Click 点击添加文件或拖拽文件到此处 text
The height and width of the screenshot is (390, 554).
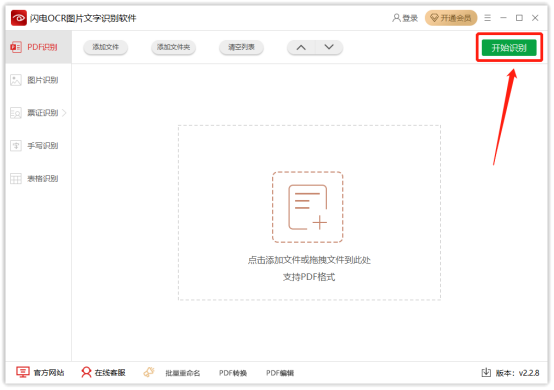(309, 260)
